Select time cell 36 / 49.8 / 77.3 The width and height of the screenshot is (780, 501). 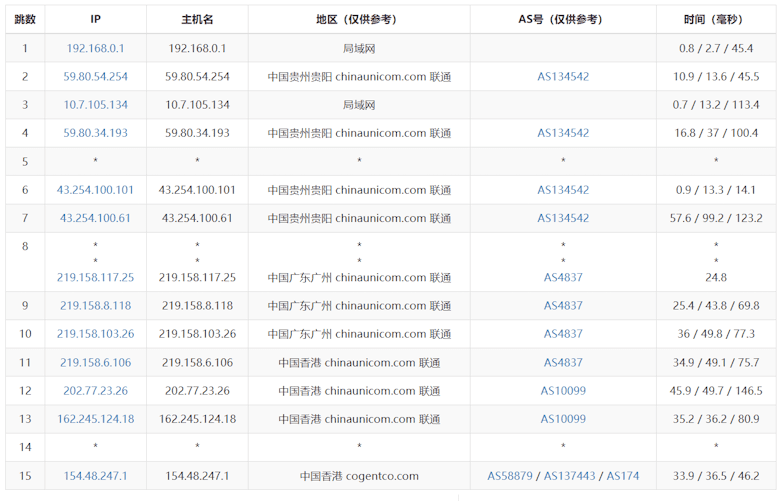(x=716, y=334)
